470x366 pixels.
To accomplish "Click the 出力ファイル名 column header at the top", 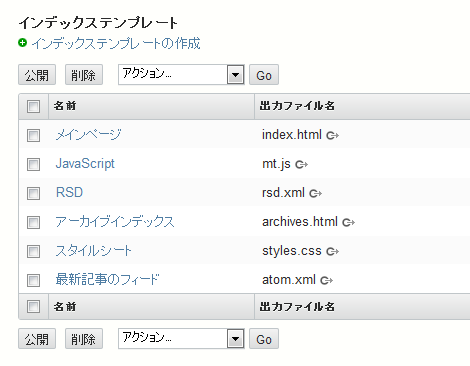I will pyautogui.click(x=297, y=106).
